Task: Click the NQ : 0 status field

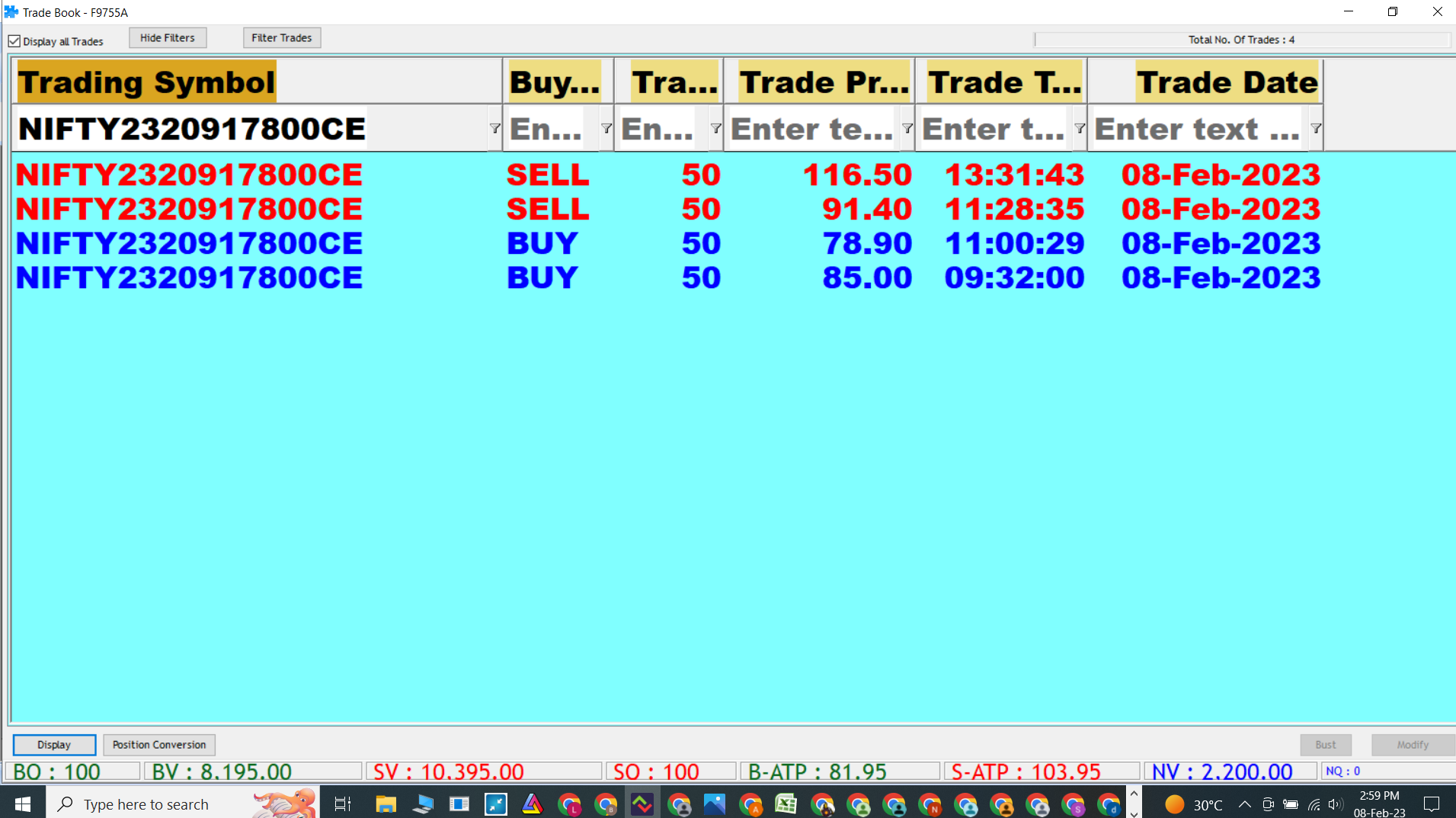Action: pyautogui.click(x=1387, y=771)
